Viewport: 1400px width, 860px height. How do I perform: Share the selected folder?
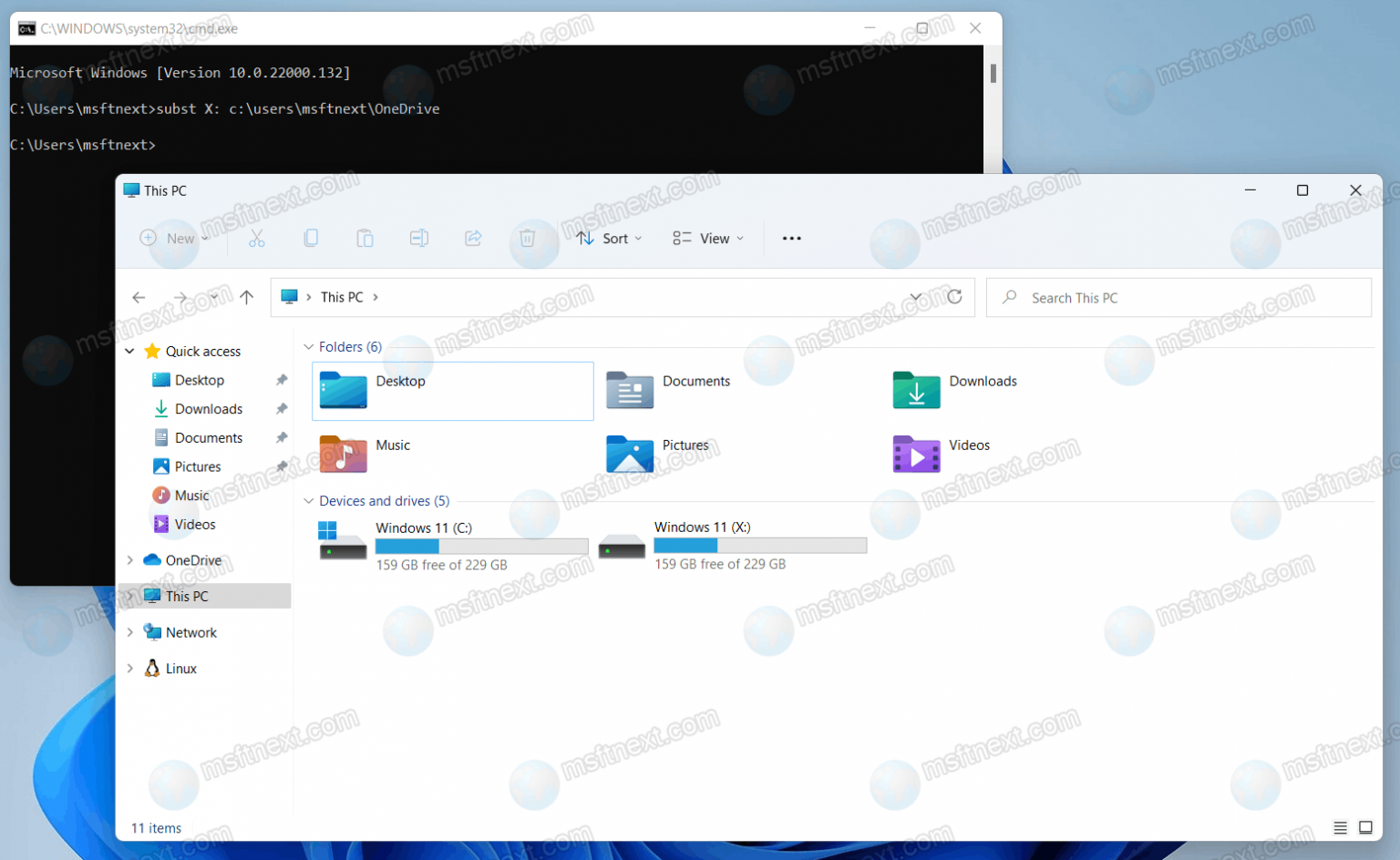tap(473, 238)
